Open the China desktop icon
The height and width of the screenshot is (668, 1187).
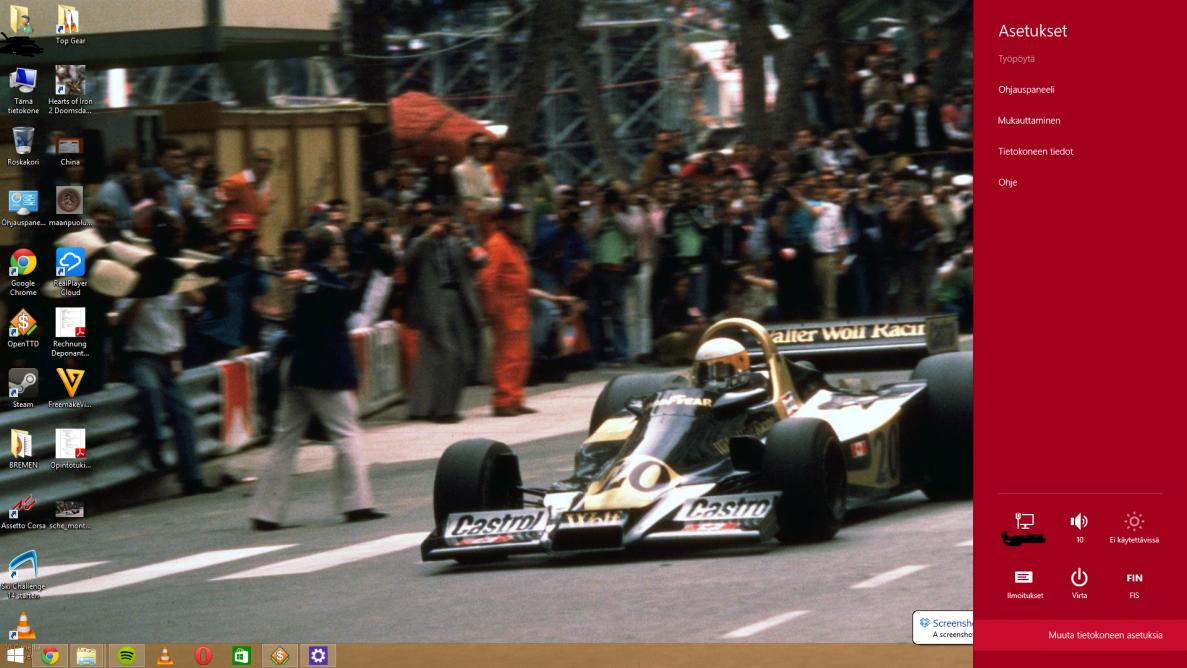70,151
